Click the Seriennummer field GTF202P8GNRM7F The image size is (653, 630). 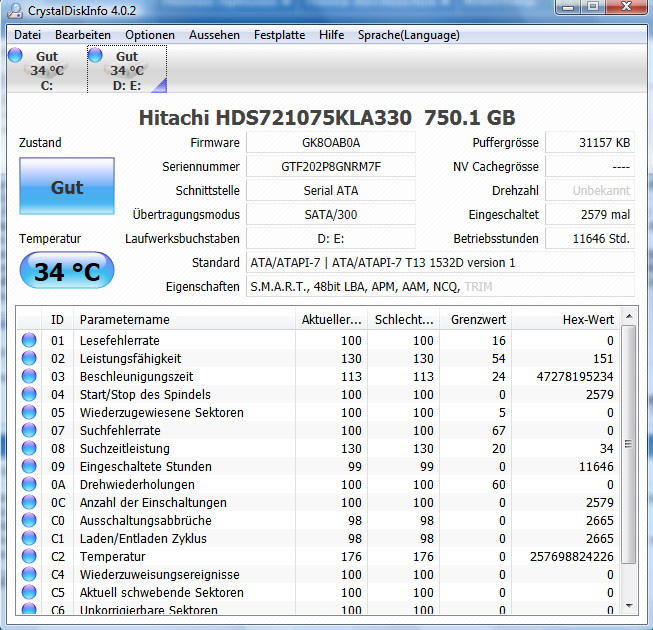tap(331, 167)
